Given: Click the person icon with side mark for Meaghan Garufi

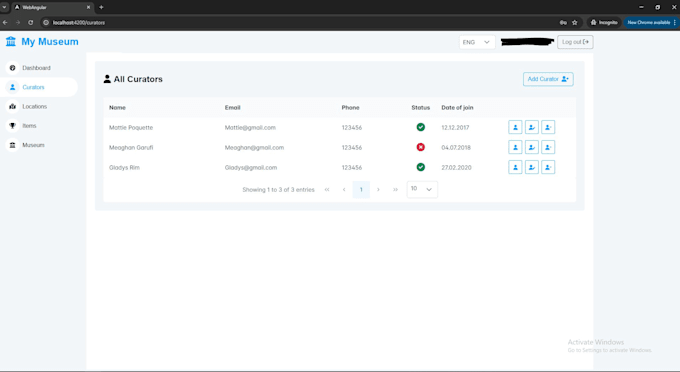Looking at the screenshot, I should [x=548, y=147].
